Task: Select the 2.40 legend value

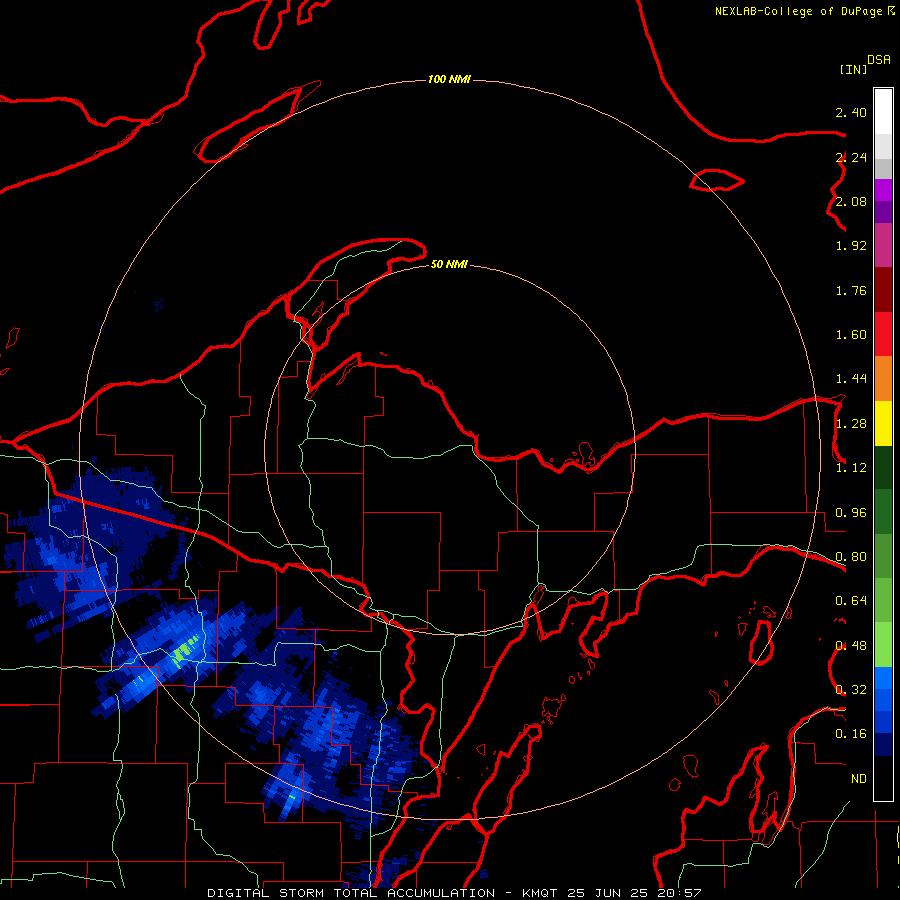Action: pos(851,112)
